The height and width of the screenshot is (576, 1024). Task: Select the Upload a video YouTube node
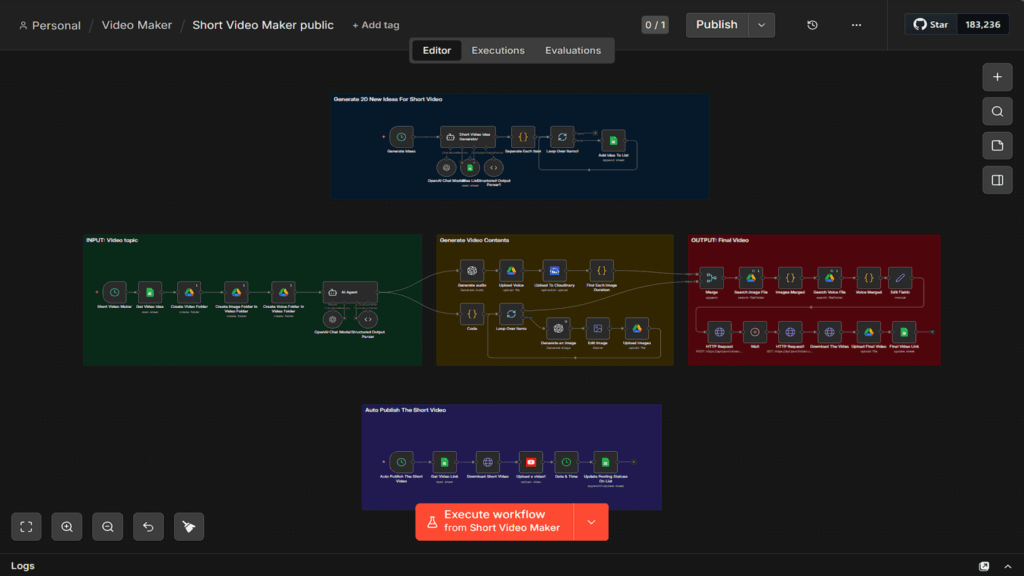click(530, 462)
